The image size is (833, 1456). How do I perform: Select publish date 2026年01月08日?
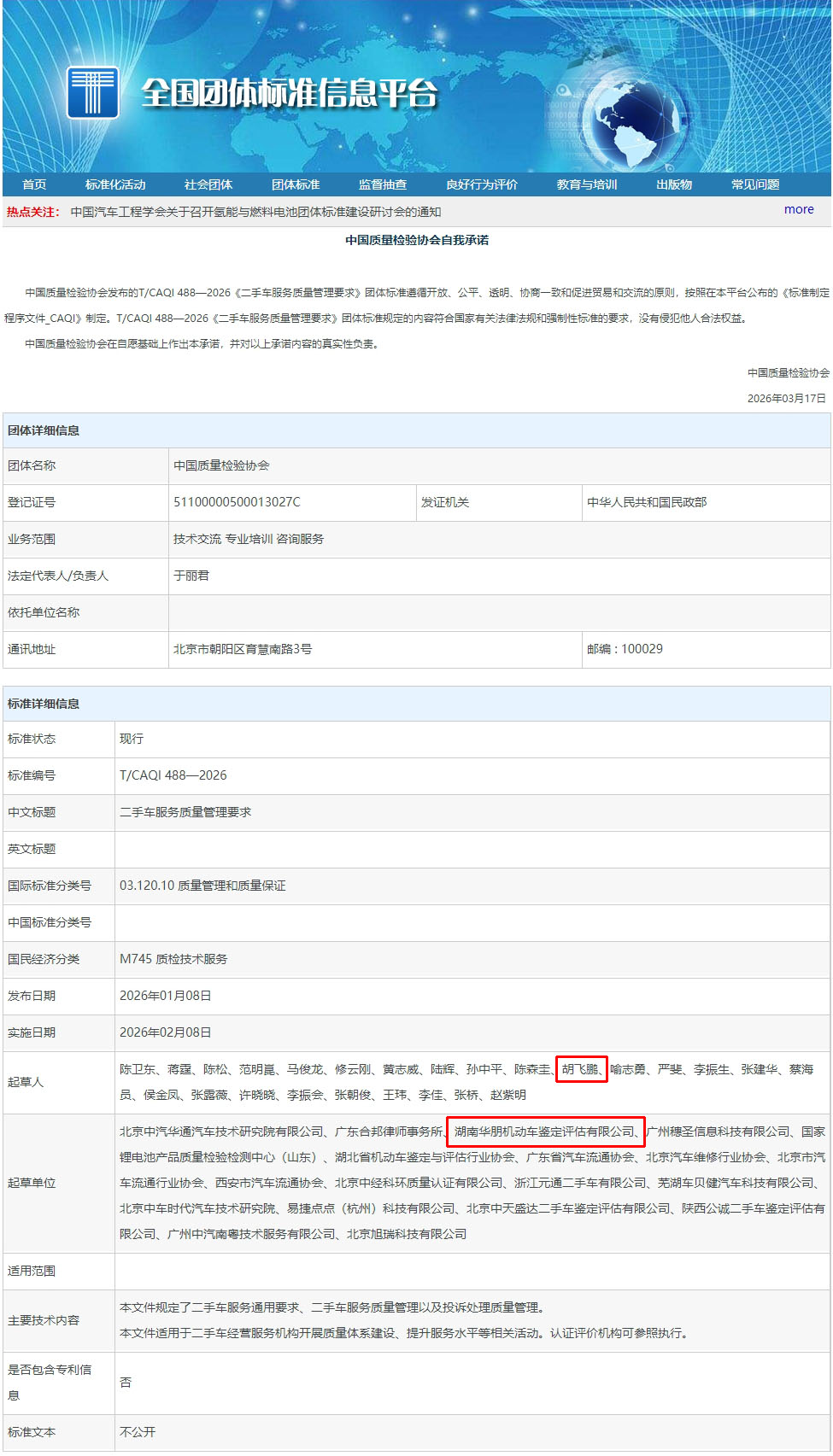[x=166, y=996]
